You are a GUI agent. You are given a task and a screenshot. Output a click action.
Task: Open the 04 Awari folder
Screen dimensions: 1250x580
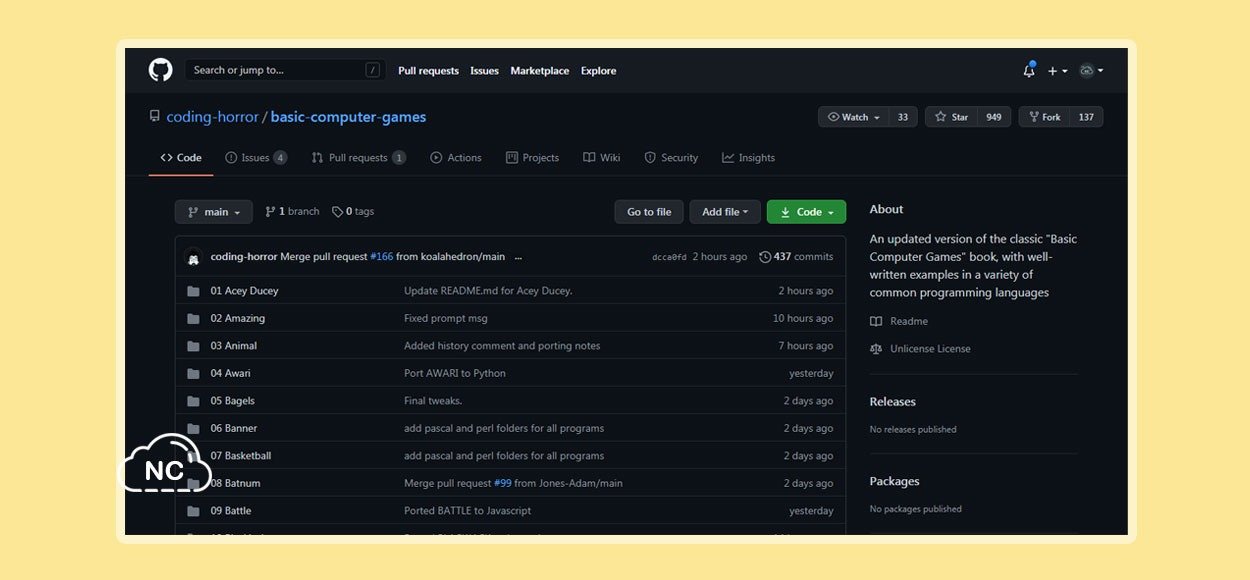pos(230,373)
